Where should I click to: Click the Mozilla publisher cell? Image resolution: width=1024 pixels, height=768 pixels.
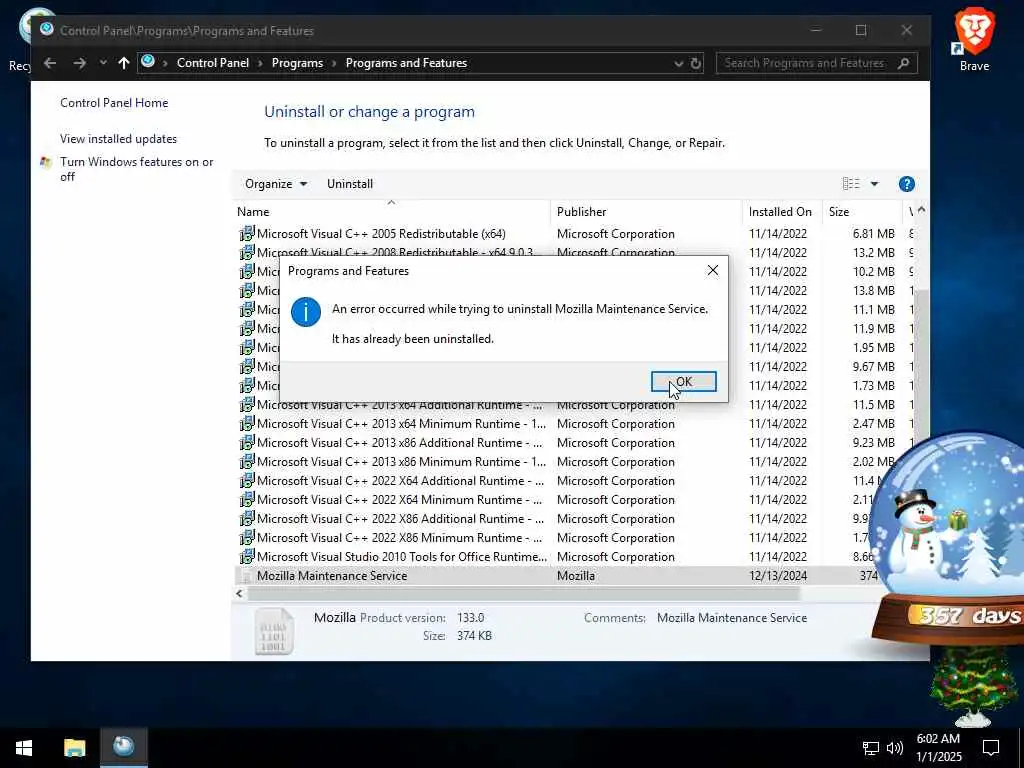(x=575, y=575)
